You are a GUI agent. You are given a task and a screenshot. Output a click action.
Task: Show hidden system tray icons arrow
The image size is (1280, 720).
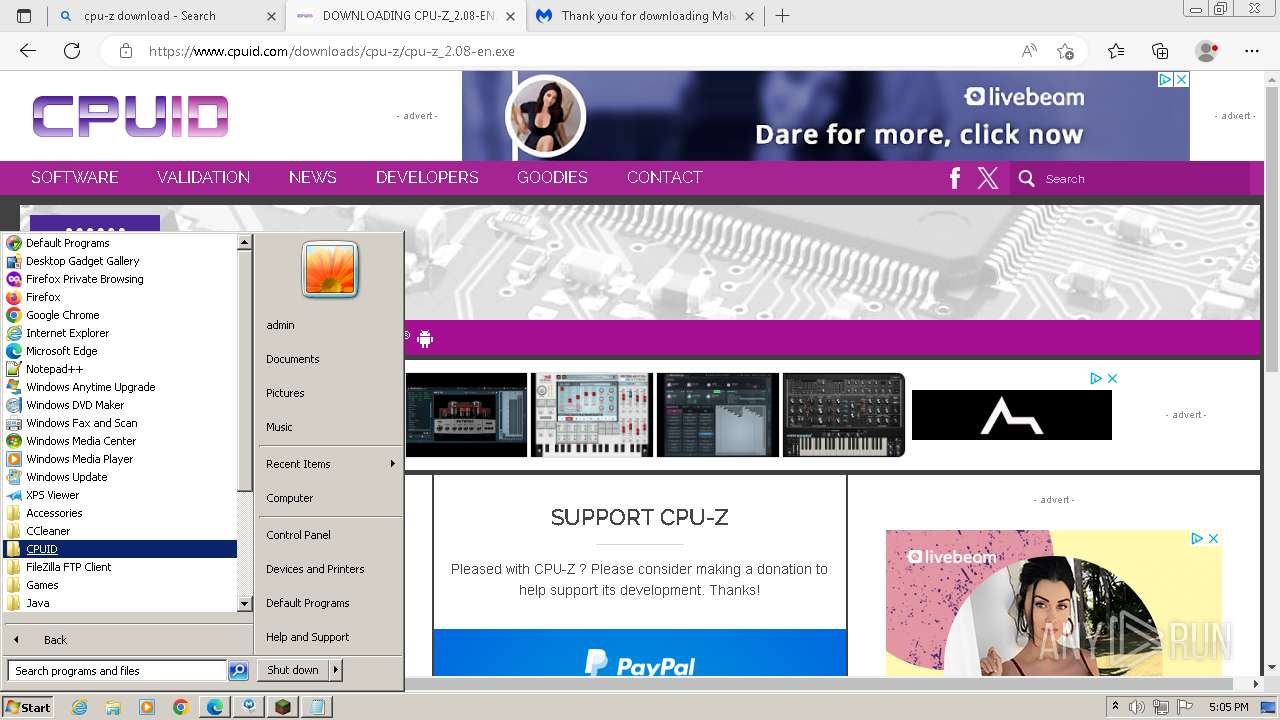(x=1116, y=707)
